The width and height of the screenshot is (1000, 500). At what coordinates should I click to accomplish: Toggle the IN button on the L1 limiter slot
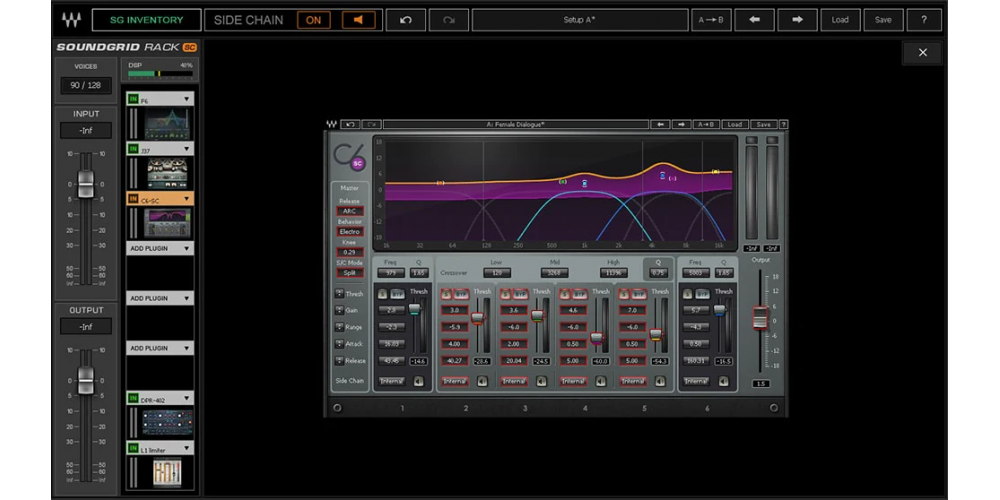pyautogui.click(x=133, y=448)
